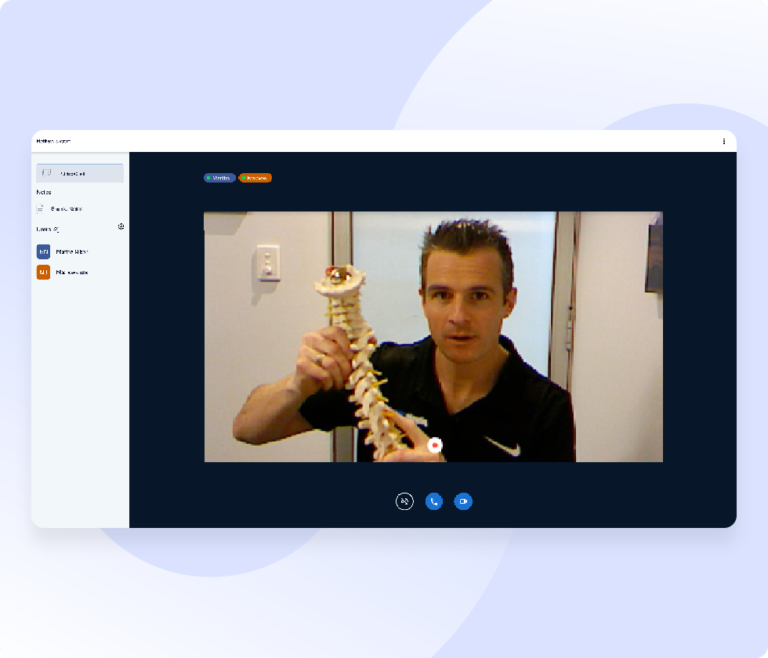Screen dimensions: 768x658
Task: Click the round icon beside the Users heading
Action: 121,226
